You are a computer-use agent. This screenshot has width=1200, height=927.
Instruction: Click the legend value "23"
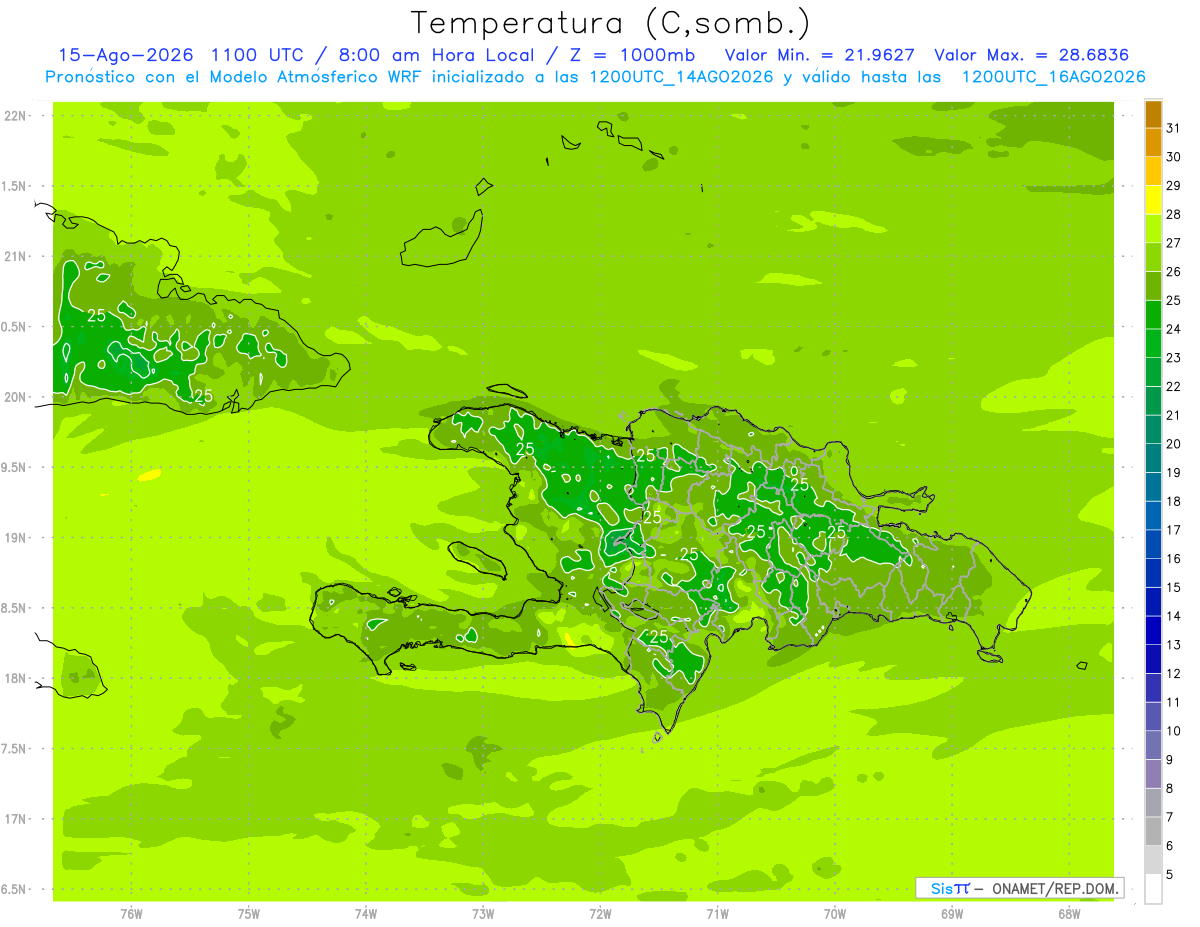click(1173, 358)
